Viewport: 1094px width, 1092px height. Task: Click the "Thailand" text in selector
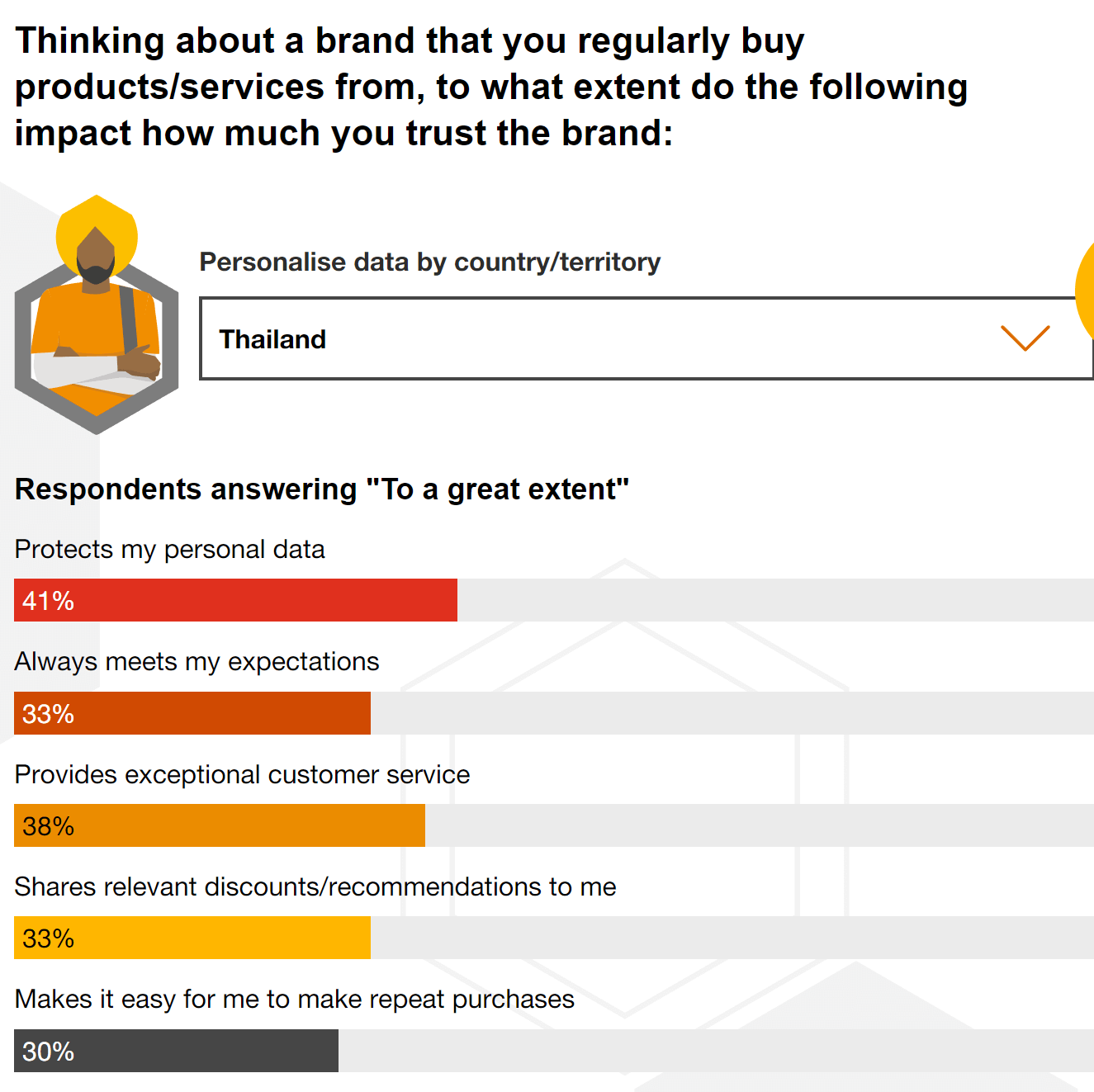pyautogui.click(x=272, y=339)
